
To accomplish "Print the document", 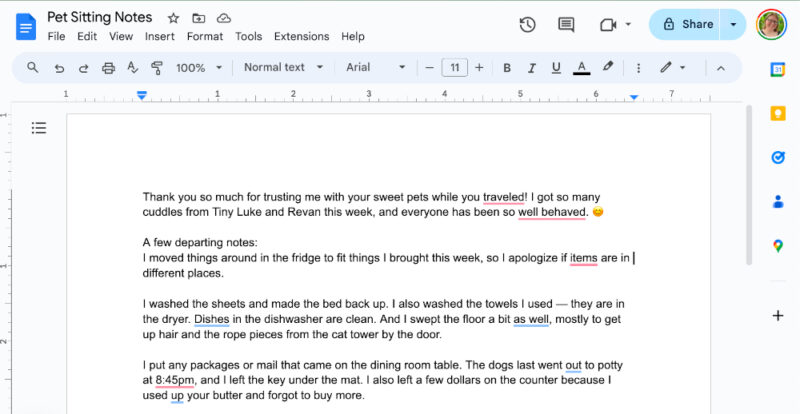I will coord(108,68).
